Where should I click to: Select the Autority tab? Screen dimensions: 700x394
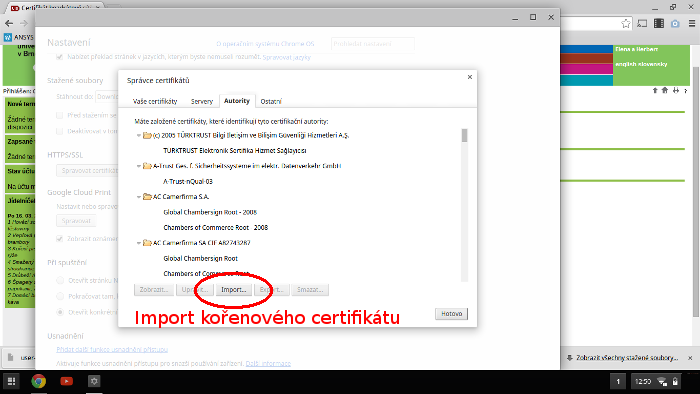[x=237, y=101]
